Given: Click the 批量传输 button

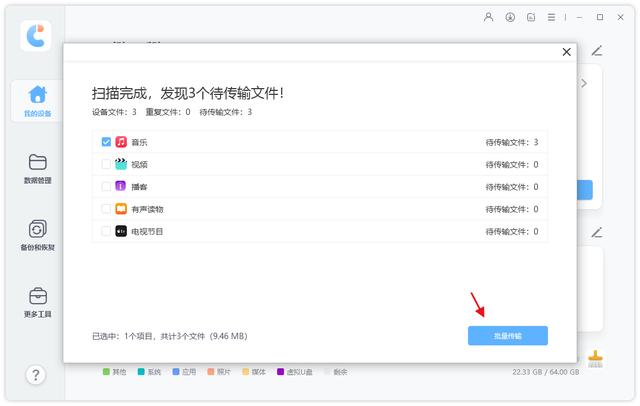Looking at the screenshot, I should click(508, 336).
